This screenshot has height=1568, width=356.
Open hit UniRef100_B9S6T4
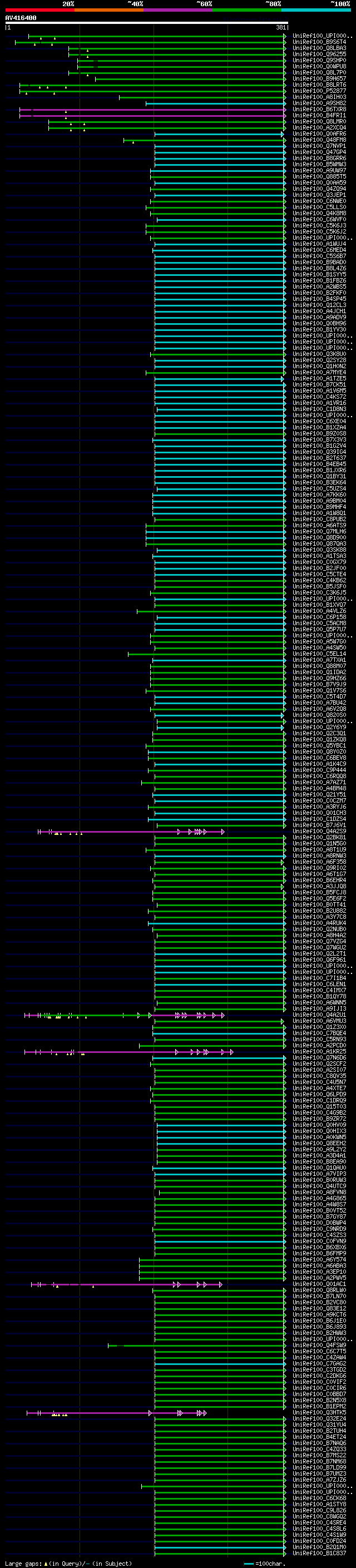click(319, 42)
